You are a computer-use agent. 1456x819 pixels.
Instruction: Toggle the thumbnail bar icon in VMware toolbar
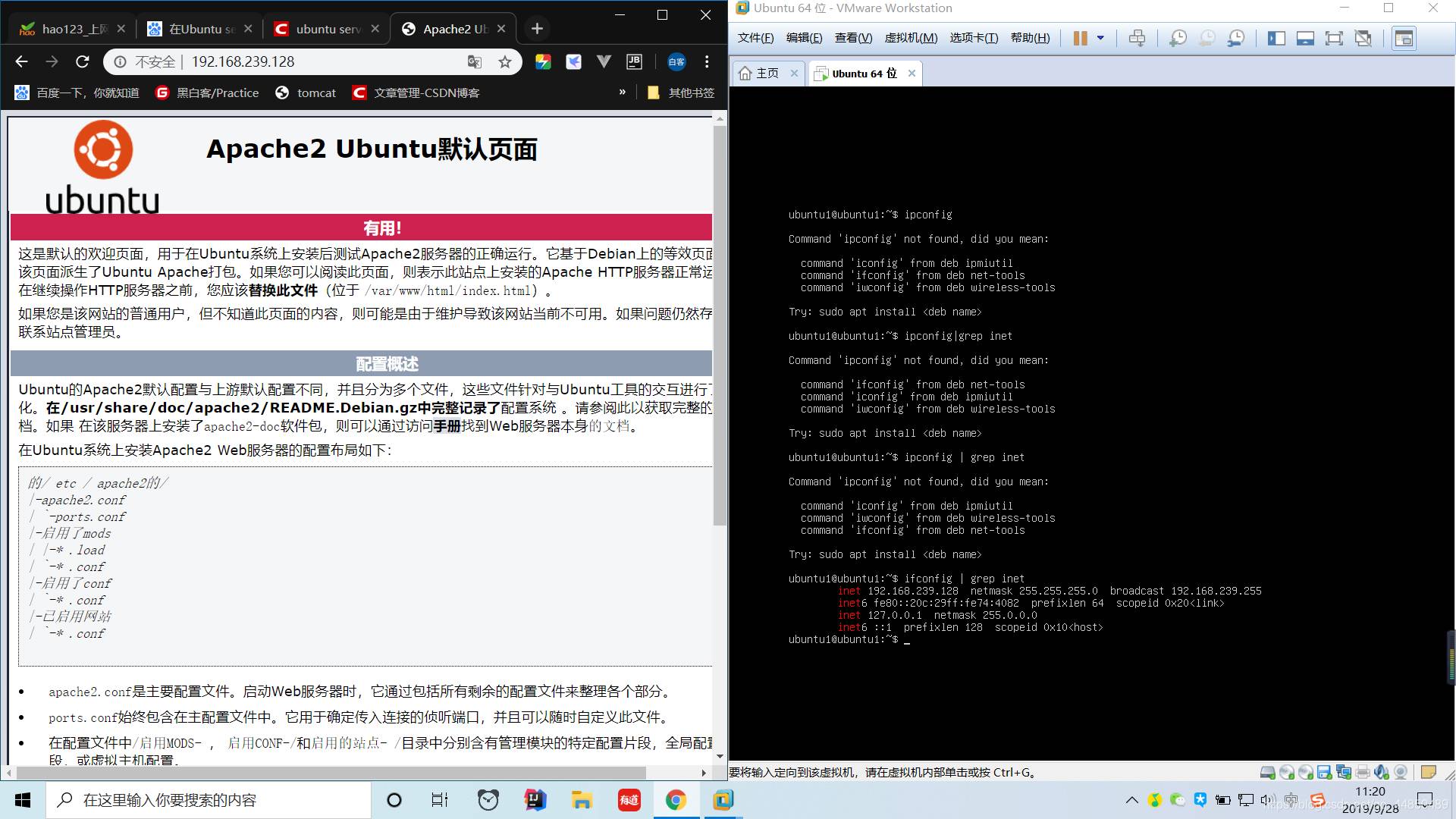(x=1305, y=38)
